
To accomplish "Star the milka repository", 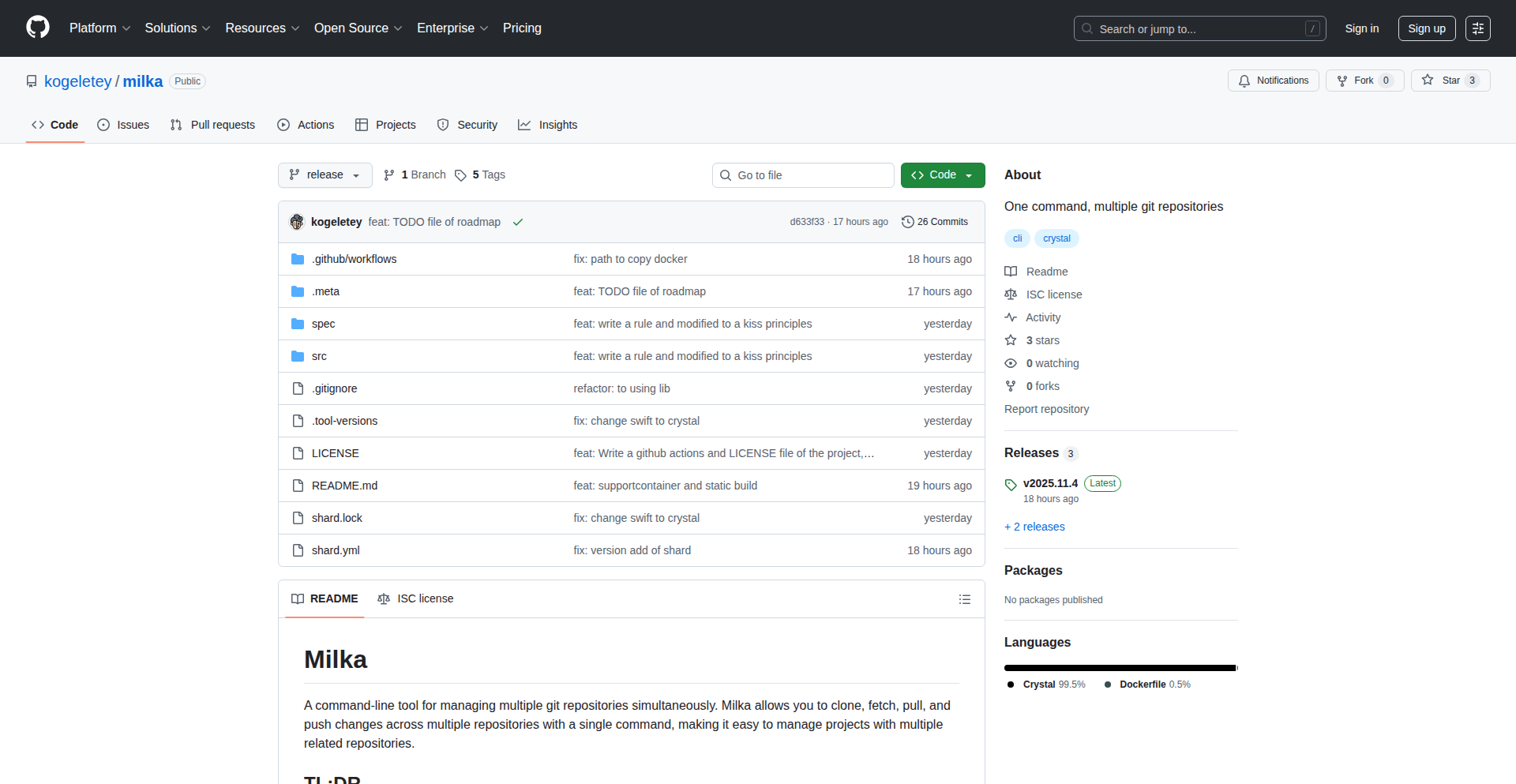I will point(1442,81).
